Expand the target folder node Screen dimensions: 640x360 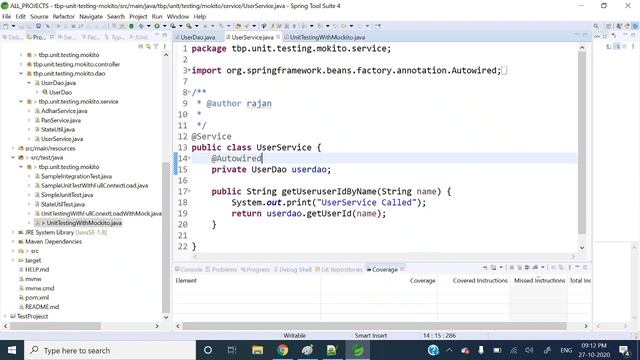coord(13,260)
